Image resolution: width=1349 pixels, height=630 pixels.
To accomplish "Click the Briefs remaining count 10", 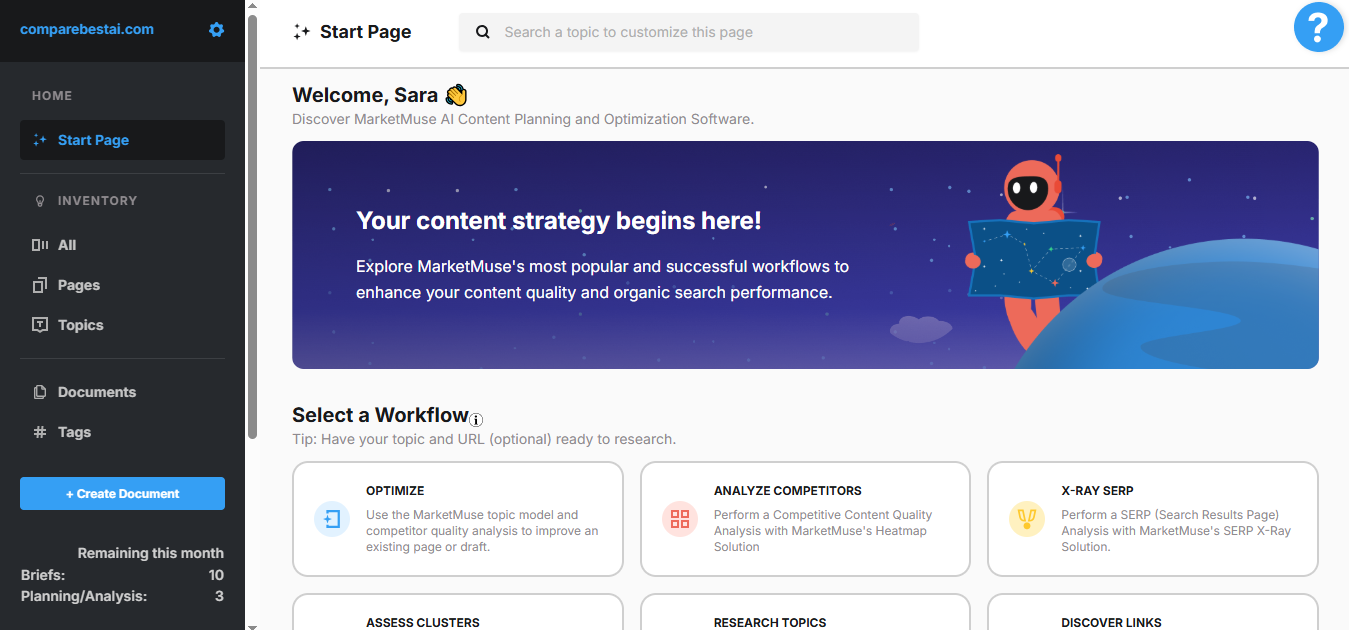I will 216,575.
